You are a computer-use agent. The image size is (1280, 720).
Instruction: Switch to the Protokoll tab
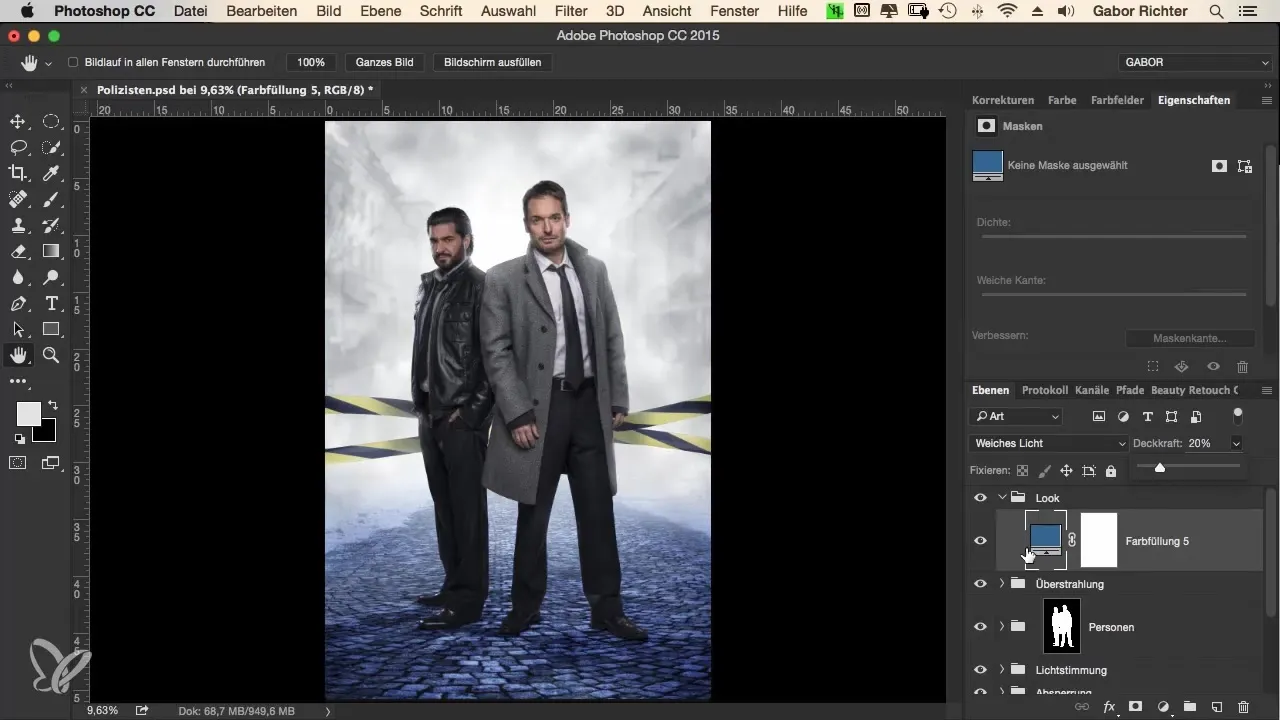pos(1045,390)
